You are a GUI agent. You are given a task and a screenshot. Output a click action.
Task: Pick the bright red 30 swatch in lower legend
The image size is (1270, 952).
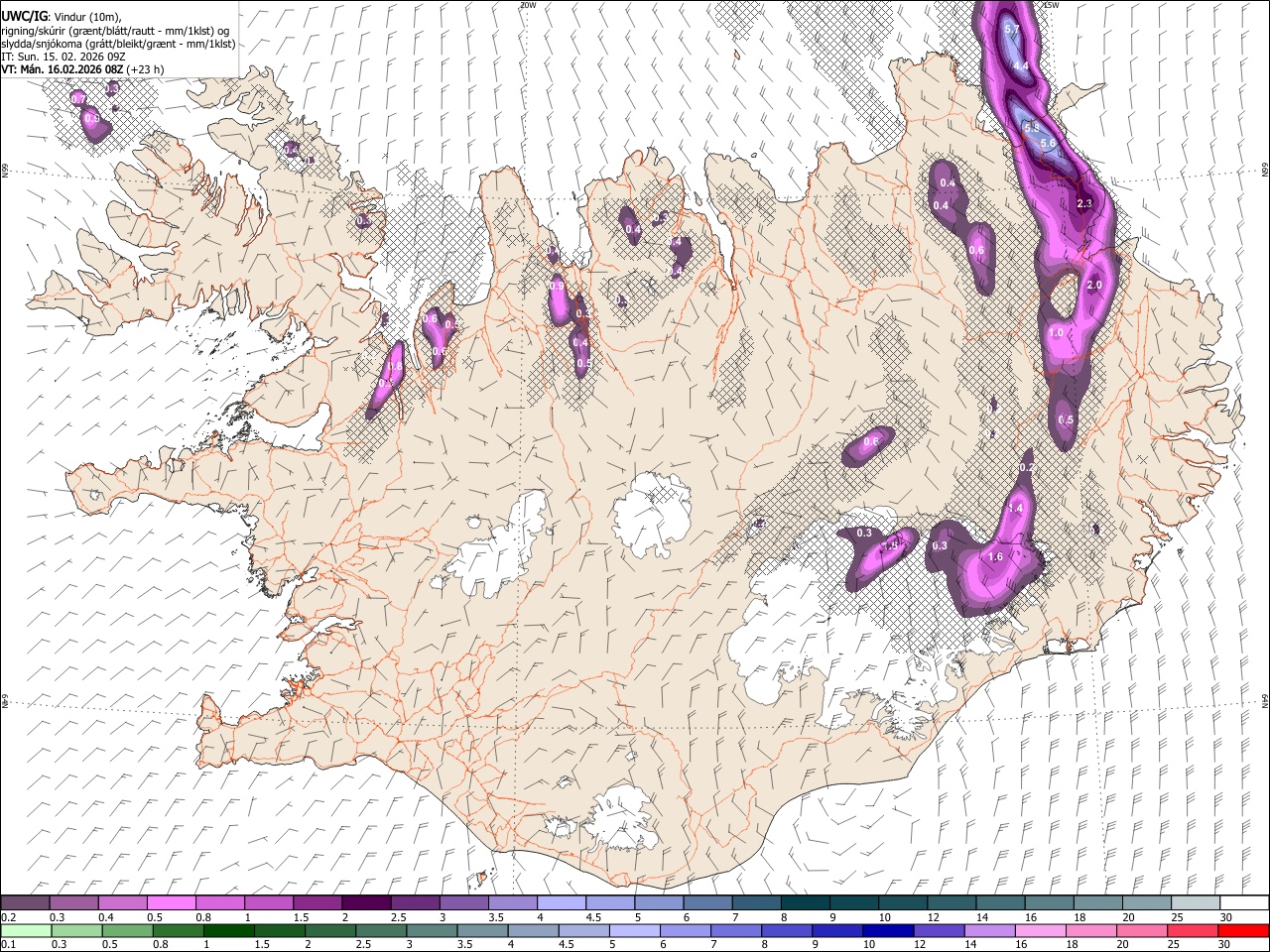tap(1243, 931)
